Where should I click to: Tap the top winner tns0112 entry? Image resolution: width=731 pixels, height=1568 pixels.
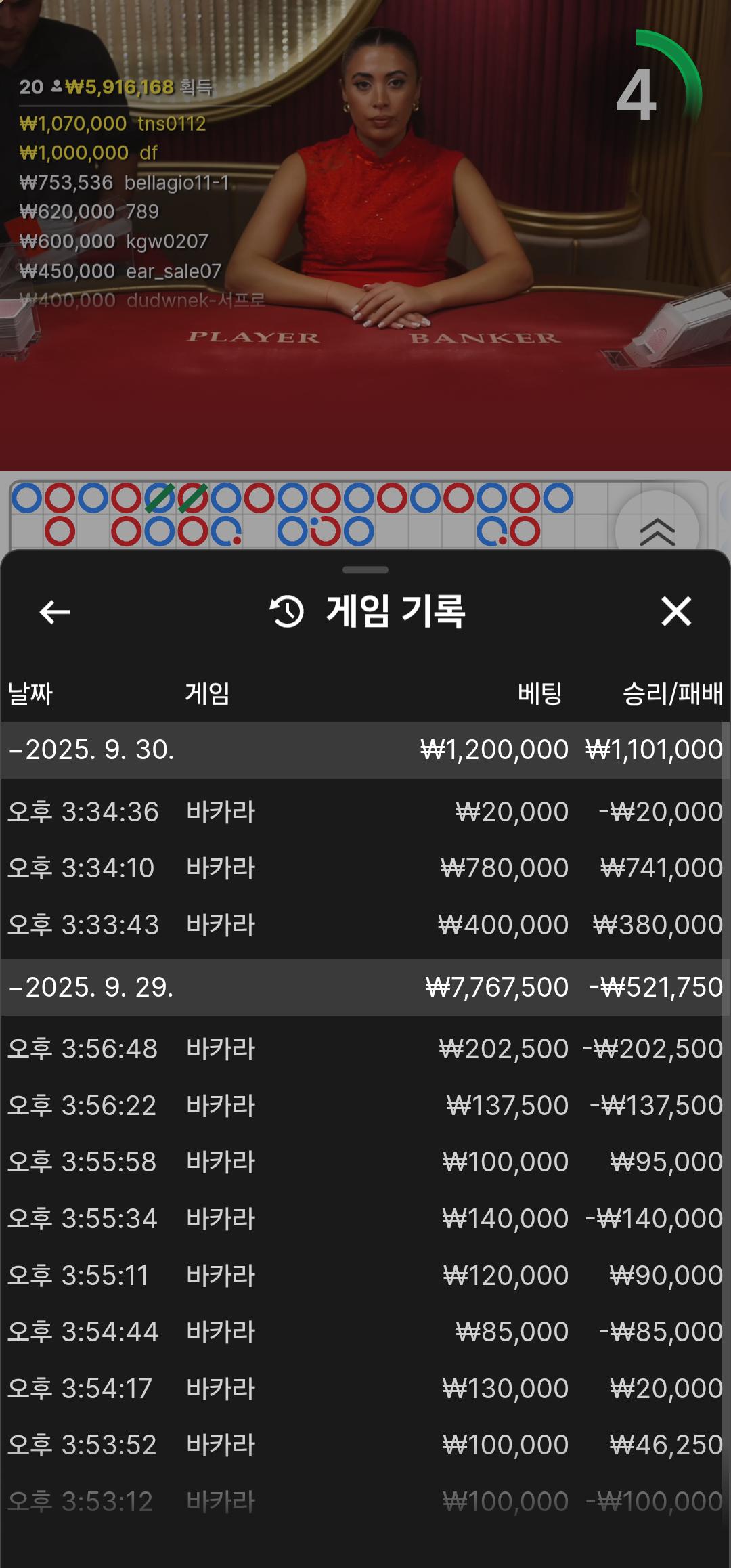pyautogui.click(x=113, y=124)
